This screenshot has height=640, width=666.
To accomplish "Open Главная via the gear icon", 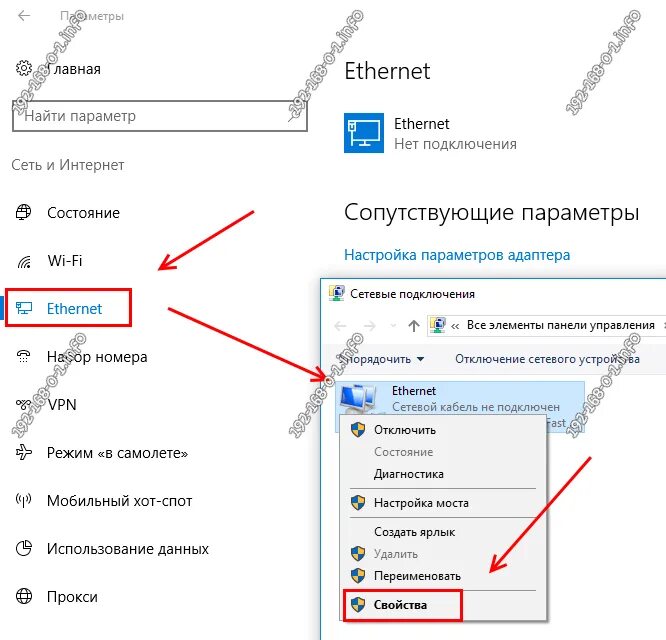I will click(x=24, y=68).
